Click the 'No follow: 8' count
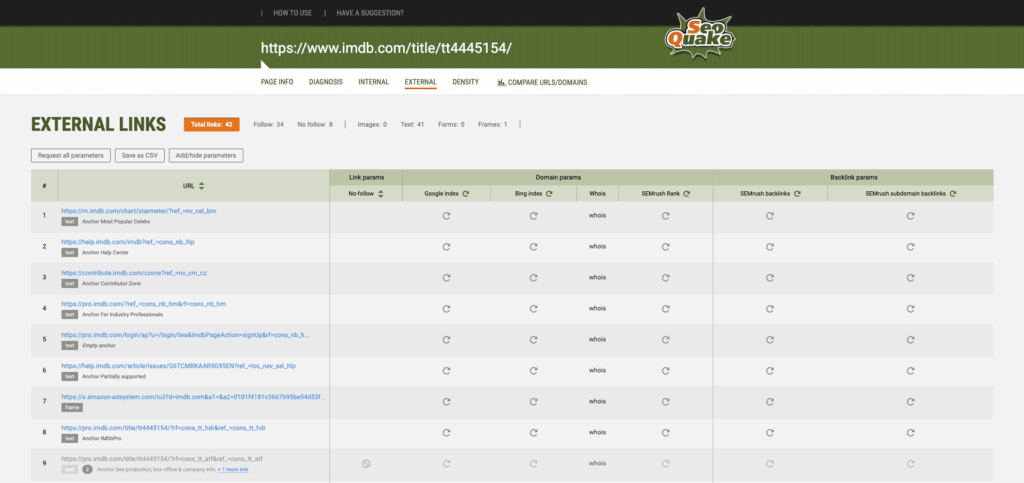This screenshot has width=1024, height=483. pyautogui.click(x=315, y=124)
